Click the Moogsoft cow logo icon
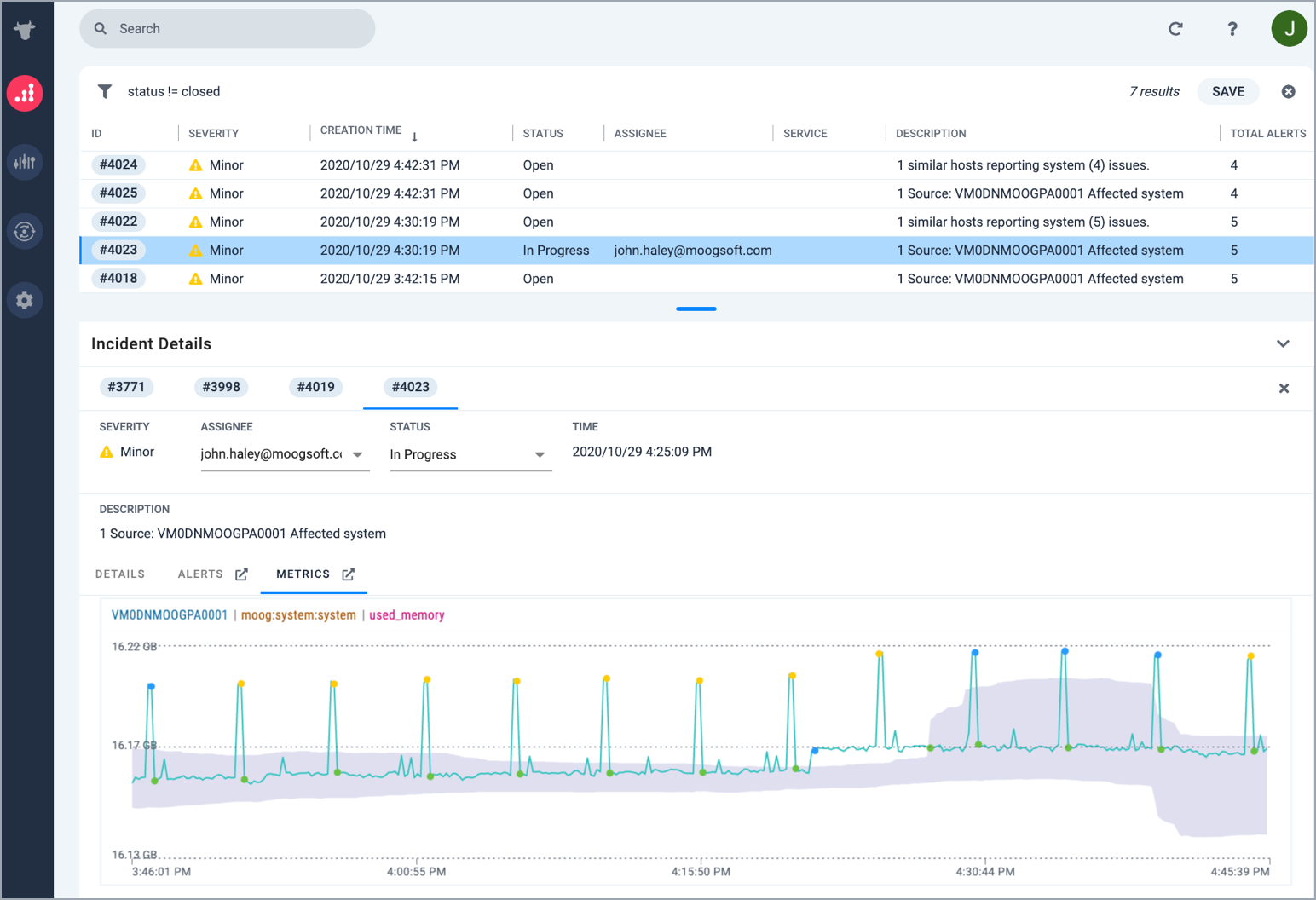Viewport: 1316px width, 900px height. click(x=25, y=31)
